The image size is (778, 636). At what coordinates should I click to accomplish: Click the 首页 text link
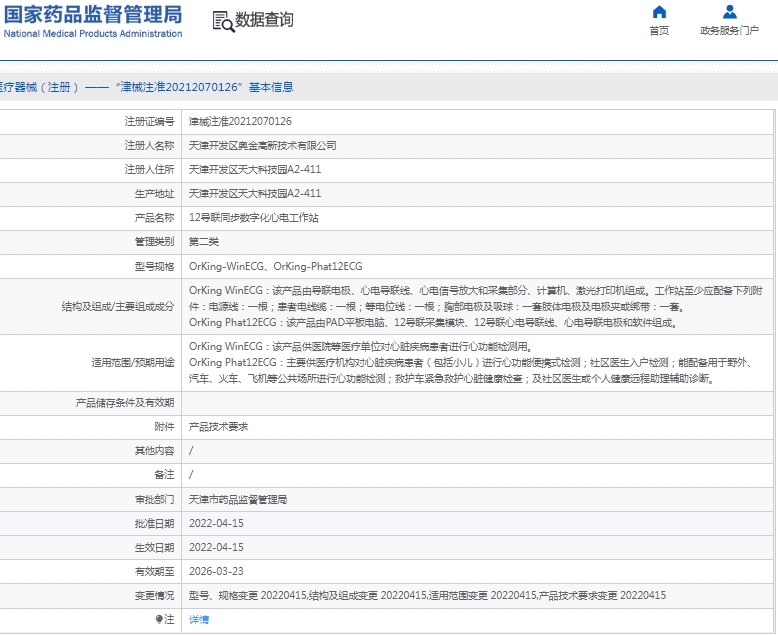[x=659, y=31]
